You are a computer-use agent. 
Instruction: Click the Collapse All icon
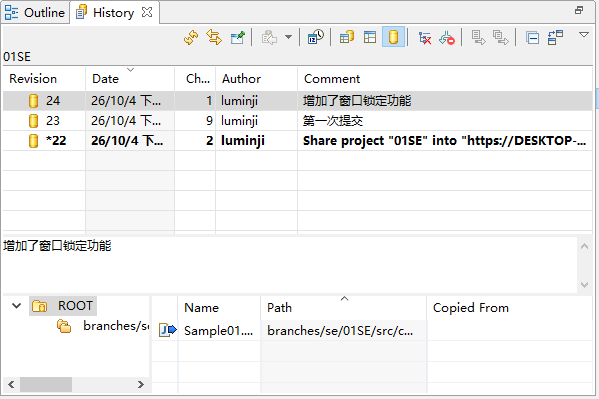(x=532, y=37)
